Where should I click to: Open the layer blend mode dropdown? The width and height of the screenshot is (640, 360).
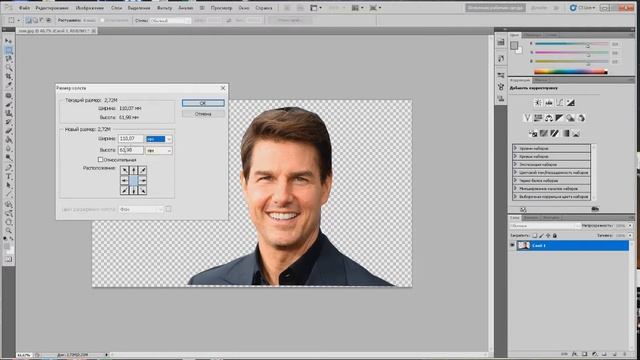point(545,226)
